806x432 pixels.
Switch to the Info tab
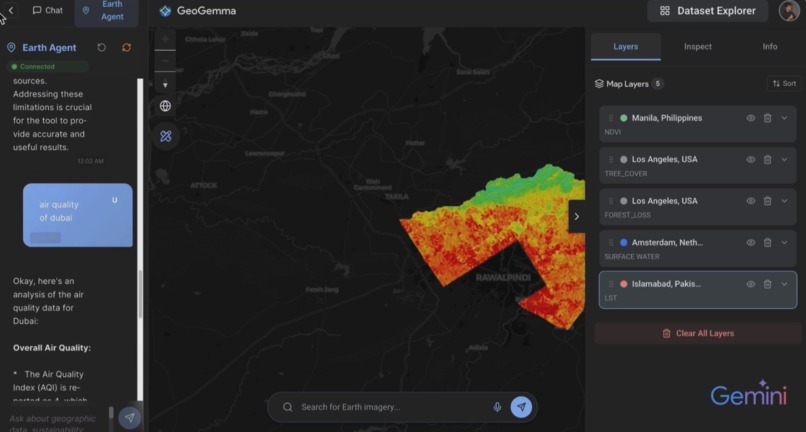click(770, 47)
